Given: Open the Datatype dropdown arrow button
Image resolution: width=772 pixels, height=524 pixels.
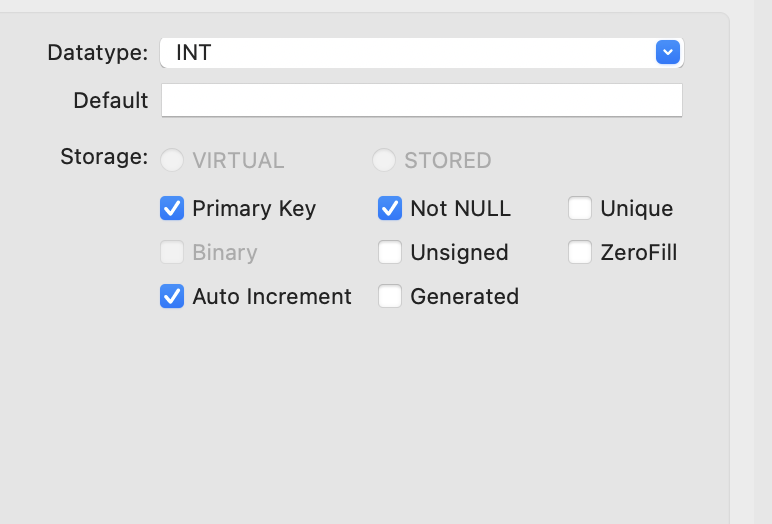Looking at the screenshot, I should (x=668, y=52).
